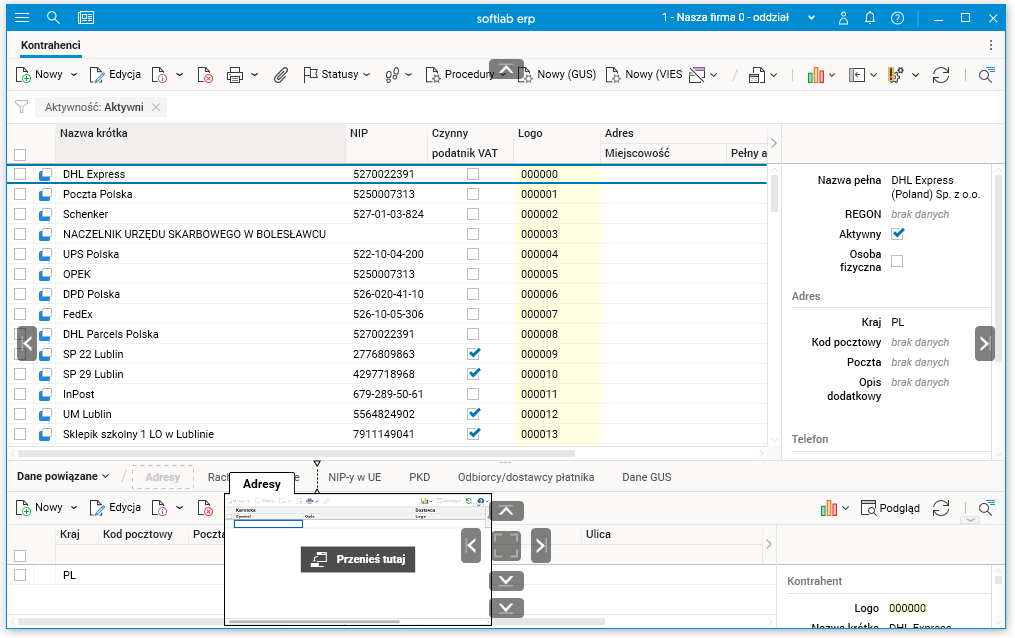Tick the row checkbox for Poczta Polska
Viewport: 1015px width, 638px height.
(x=20, y=194)
